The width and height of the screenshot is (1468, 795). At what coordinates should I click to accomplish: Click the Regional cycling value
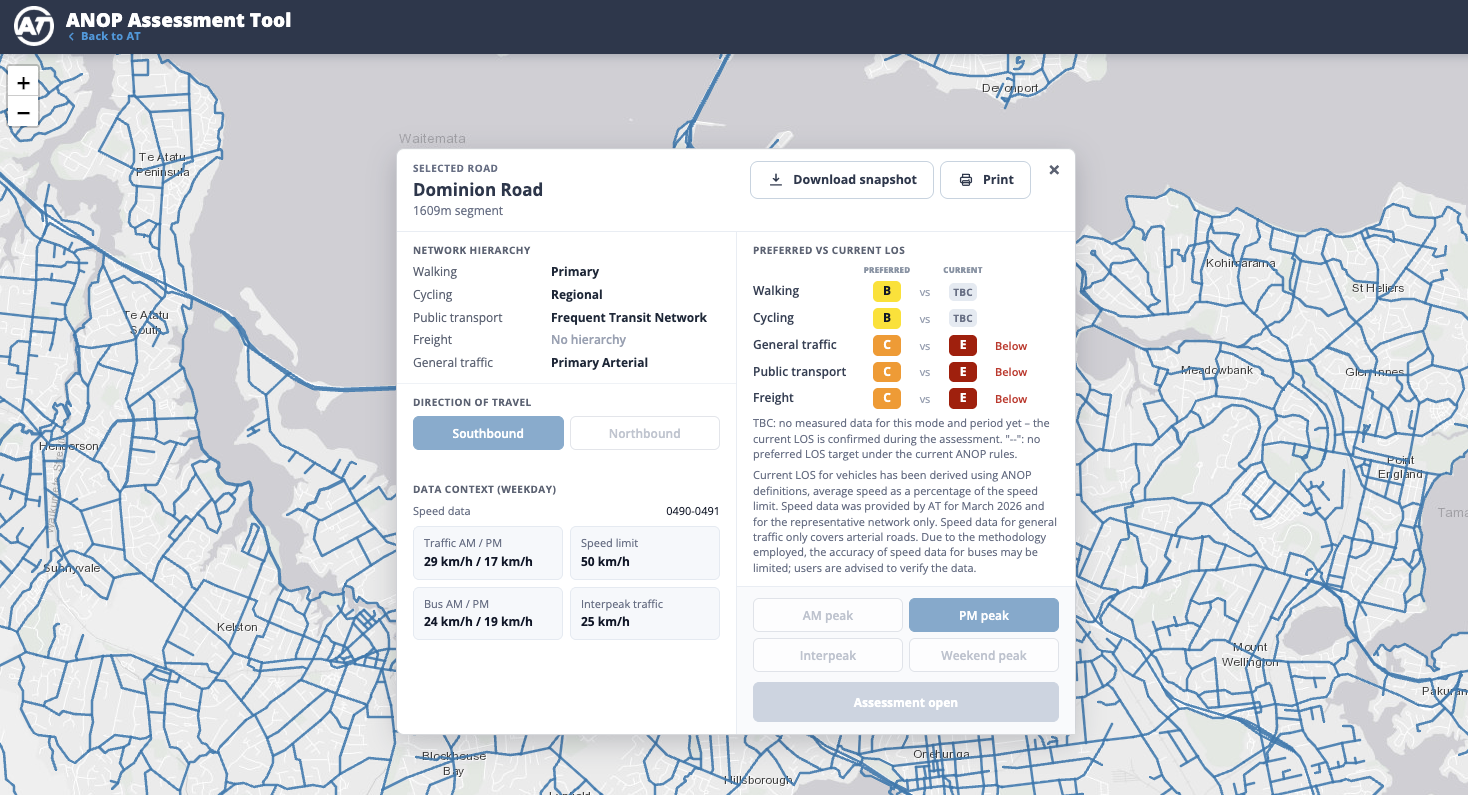[577, 295]
